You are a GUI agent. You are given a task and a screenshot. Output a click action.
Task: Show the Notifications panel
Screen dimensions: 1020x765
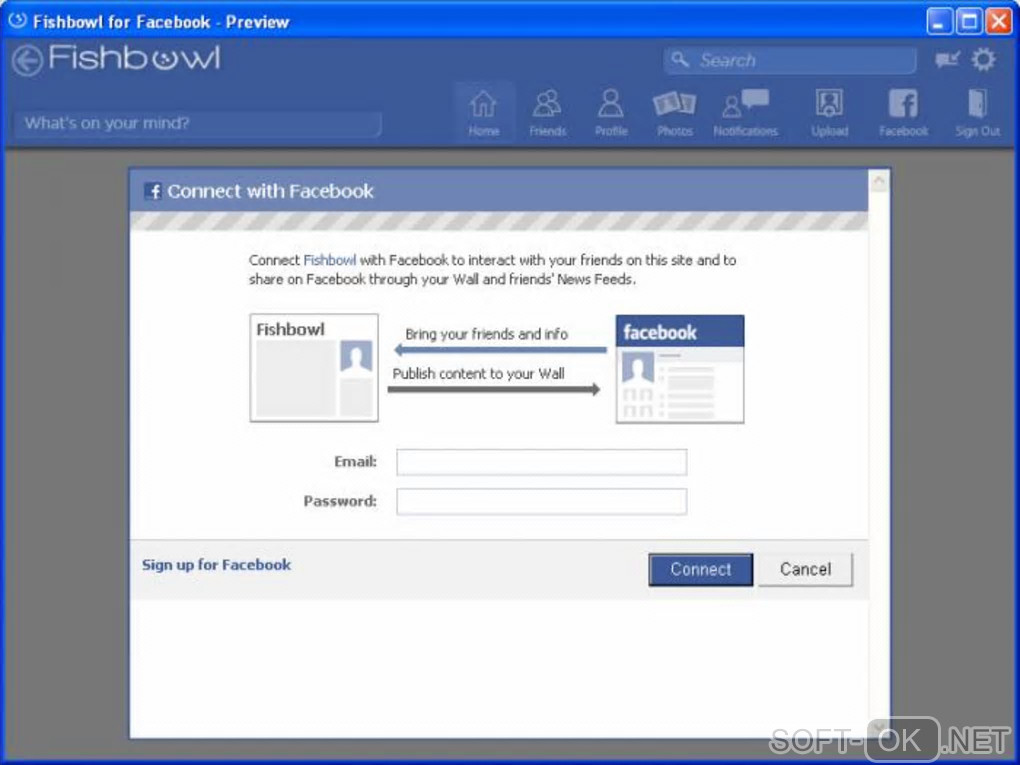click(745, 113)
